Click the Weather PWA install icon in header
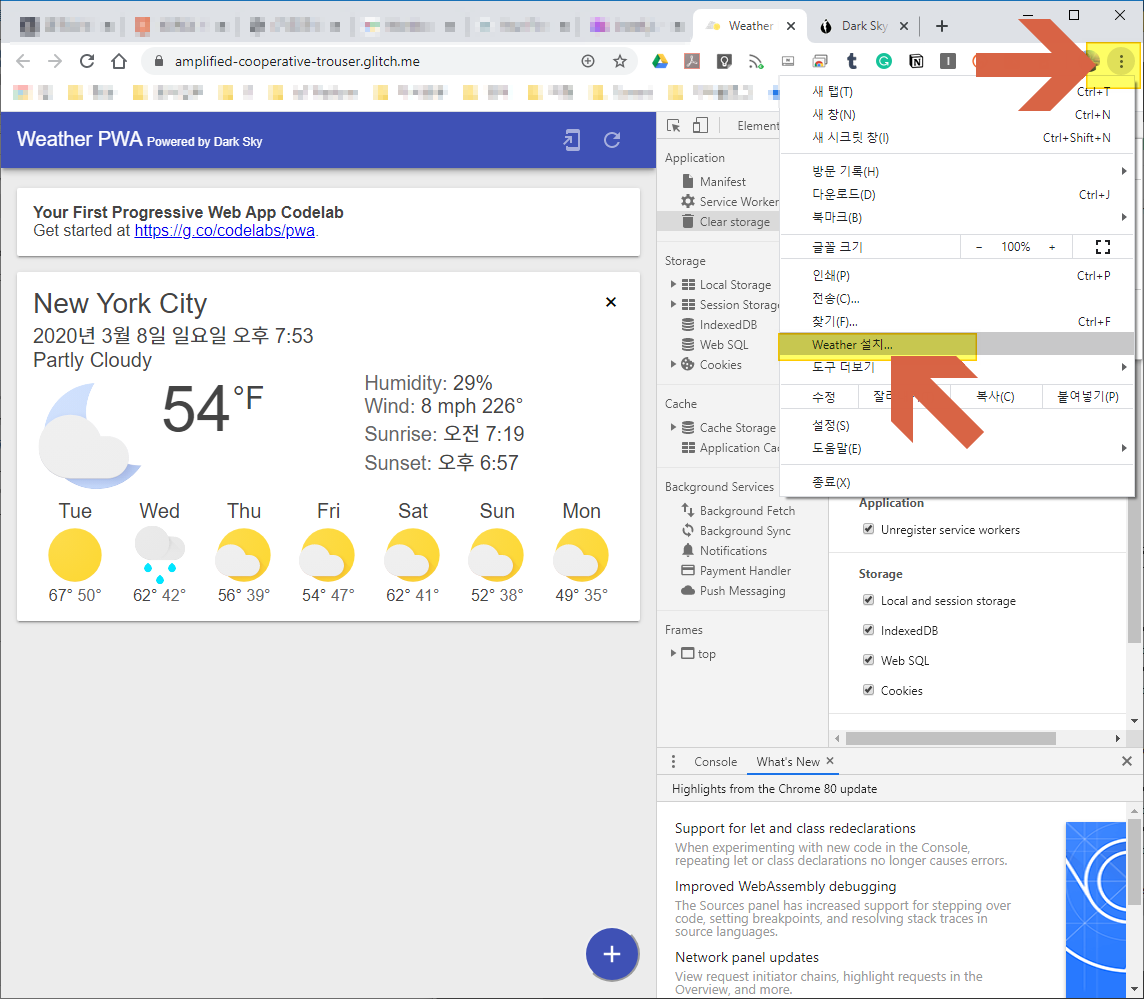 click(x=572, y=139)
